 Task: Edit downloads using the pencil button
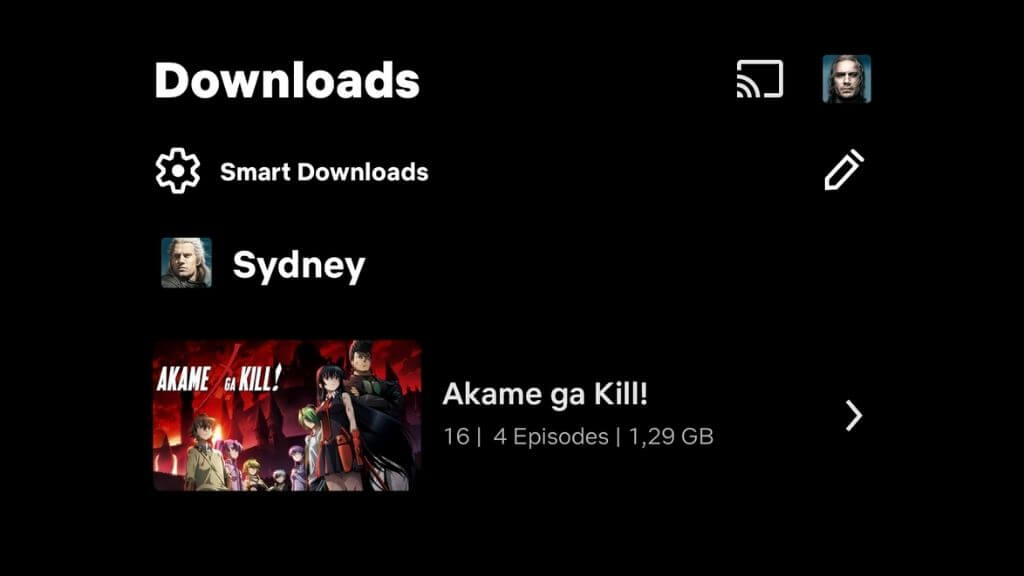(x=844, y=170)
